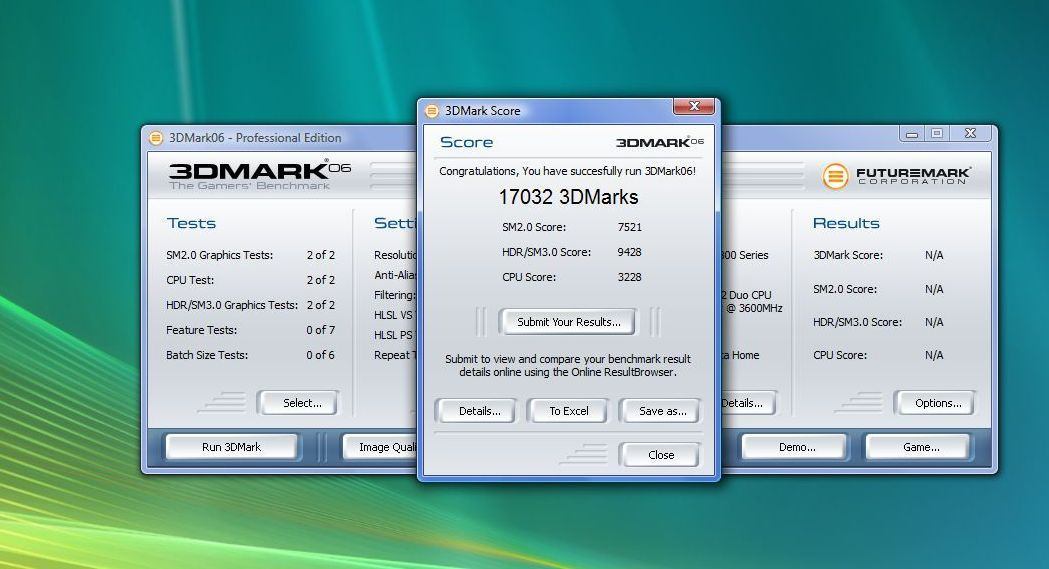Click the 3600MHz CPU info text

tap(755, 308)
